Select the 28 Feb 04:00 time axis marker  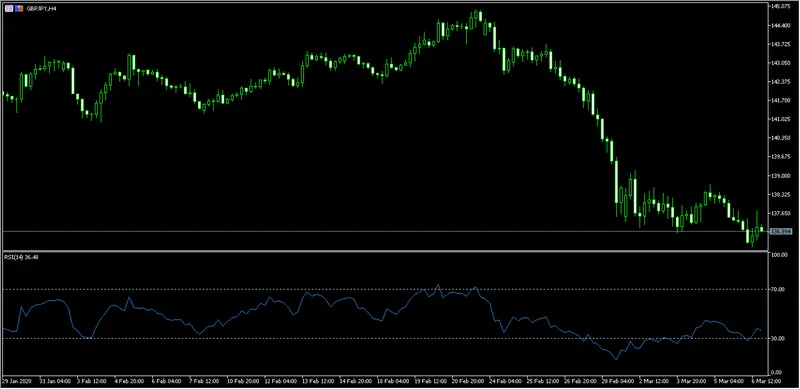(x=618, y=381)
